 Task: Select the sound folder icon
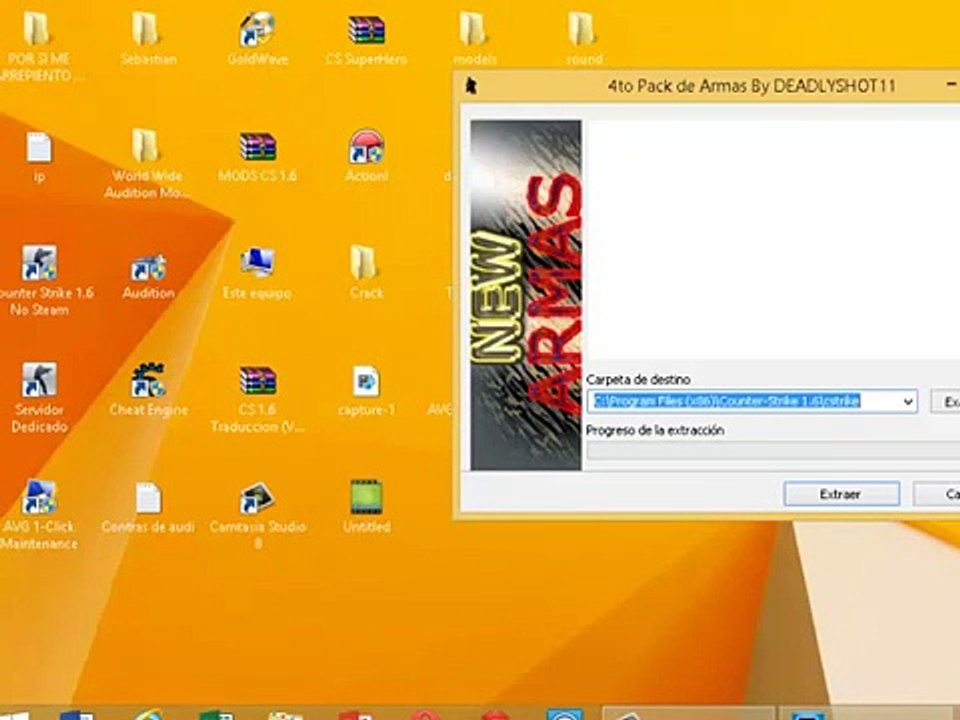tap(583, 30)
